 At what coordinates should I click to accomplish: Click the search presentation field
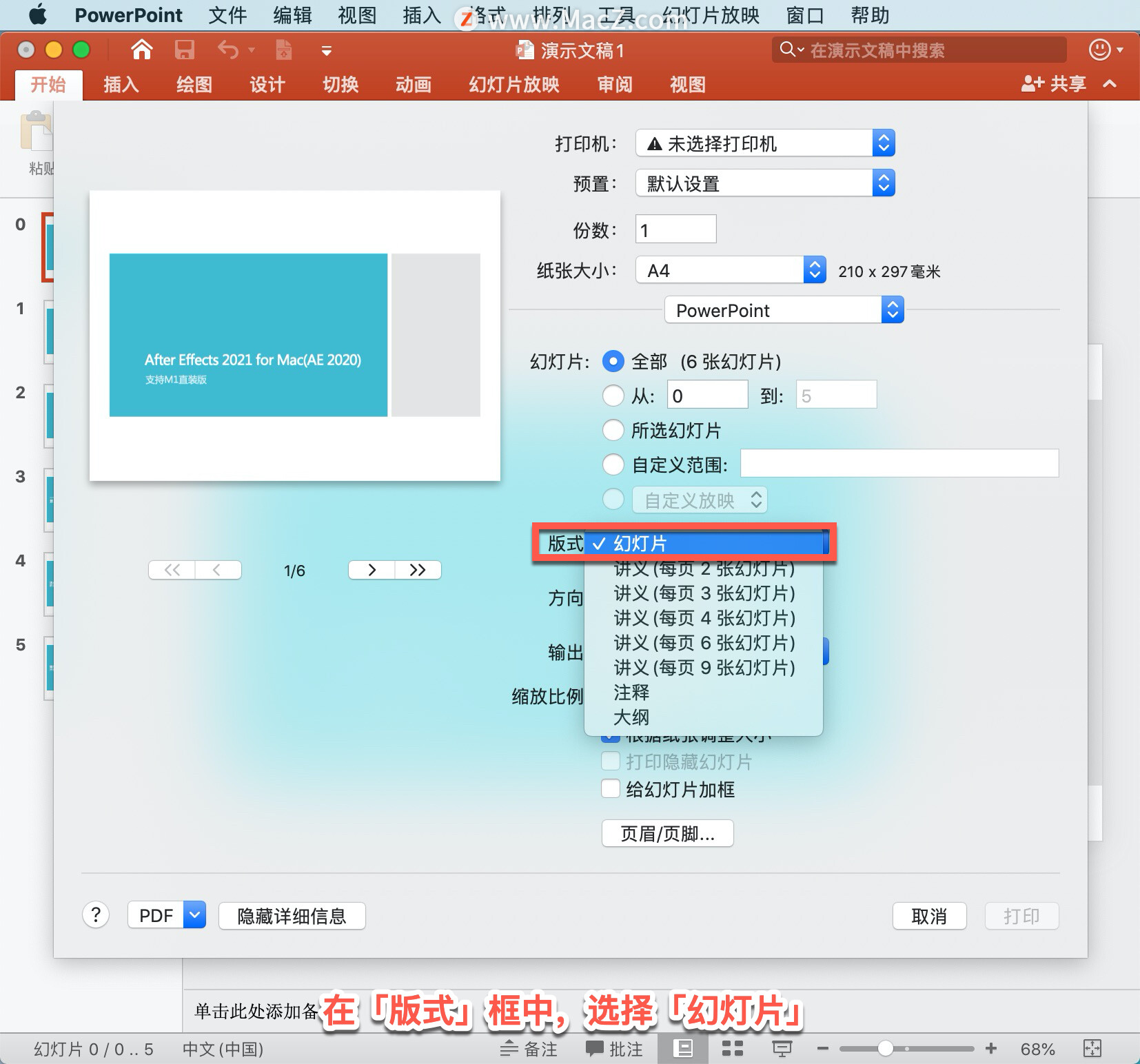click(919, 50)
